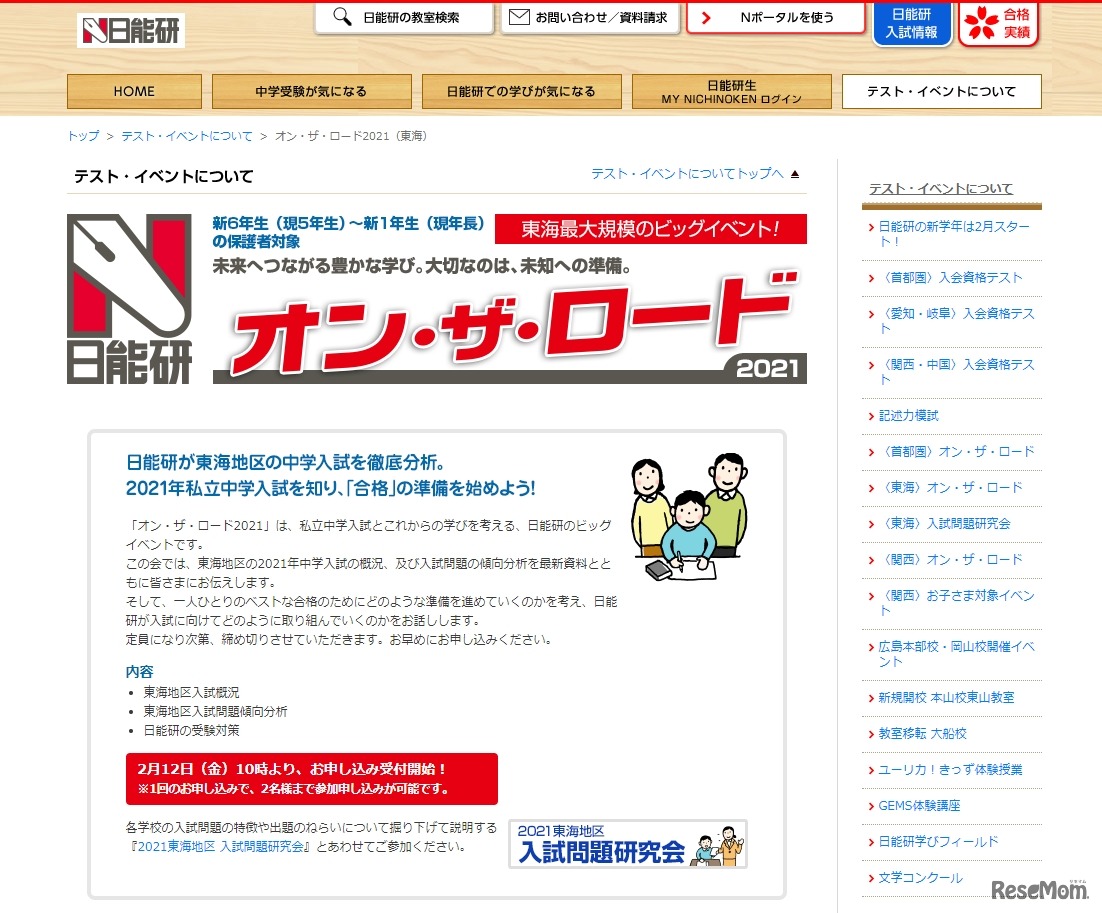
Task: Open 〈関西・中国〉入会資格テスト sidebar link
Action: (957, 372)
